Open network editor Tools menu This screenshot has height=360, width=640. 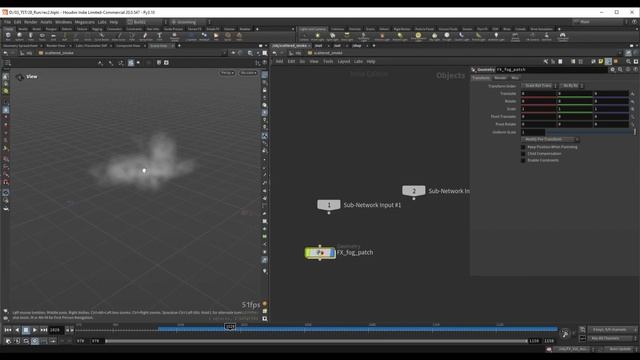pos(328,62)
